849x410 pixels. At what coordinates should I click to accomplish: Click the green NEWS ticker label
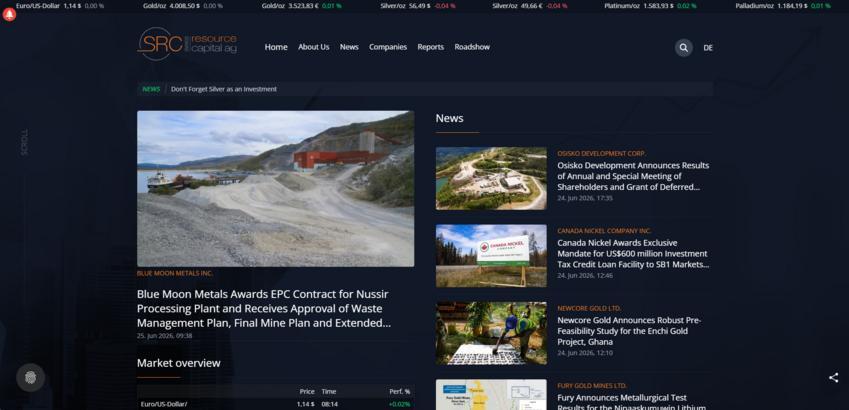coord(151,89)
